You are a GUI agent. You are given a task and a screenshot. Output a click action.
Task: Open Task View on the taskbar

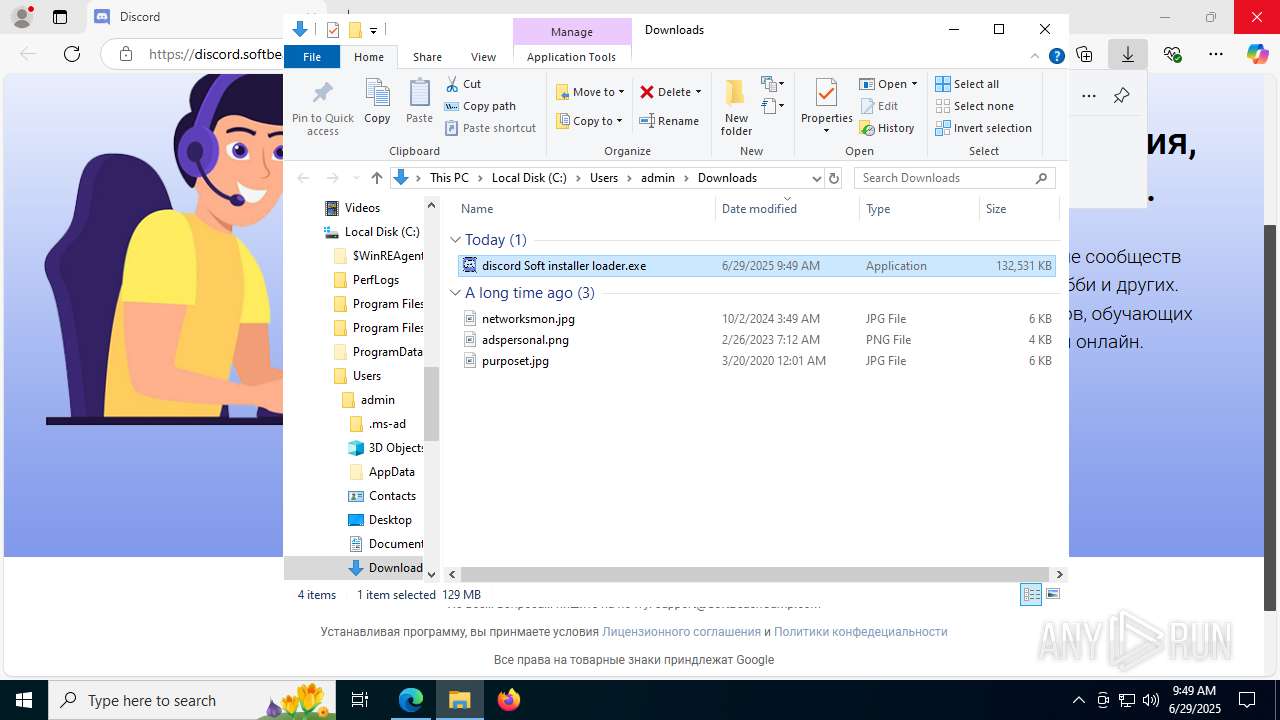pyautogui.click(x=361, y=700)
